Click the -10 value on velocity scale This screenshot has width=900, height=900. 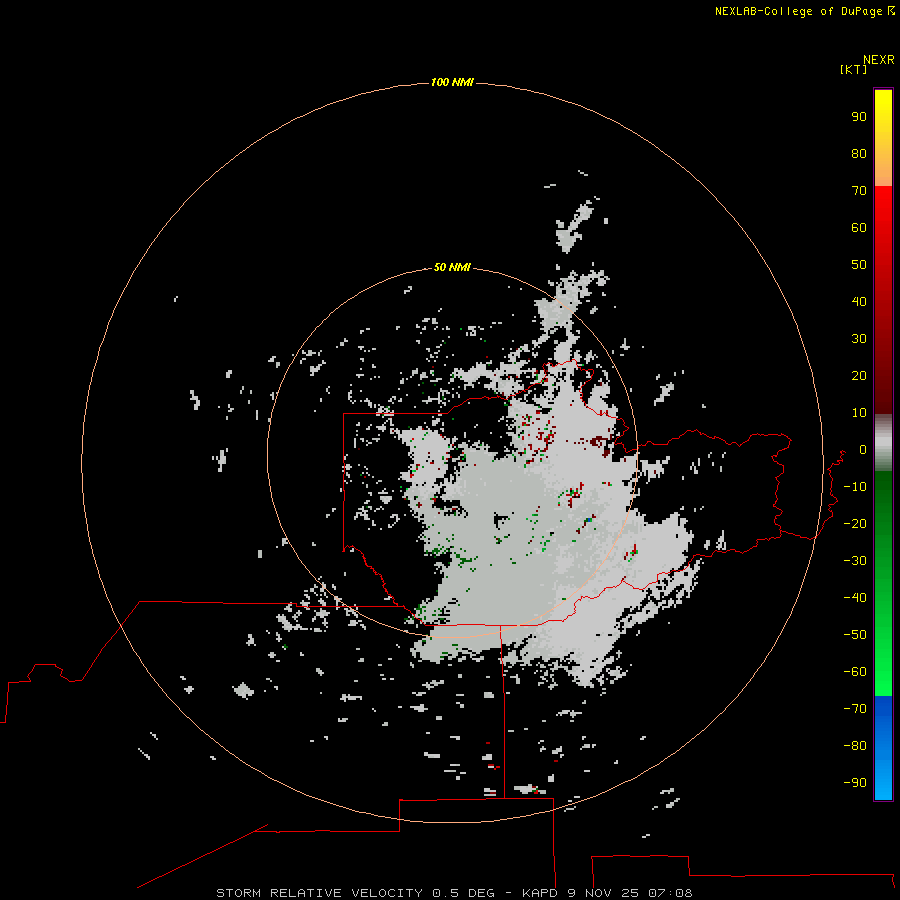(x=855, y=487)
